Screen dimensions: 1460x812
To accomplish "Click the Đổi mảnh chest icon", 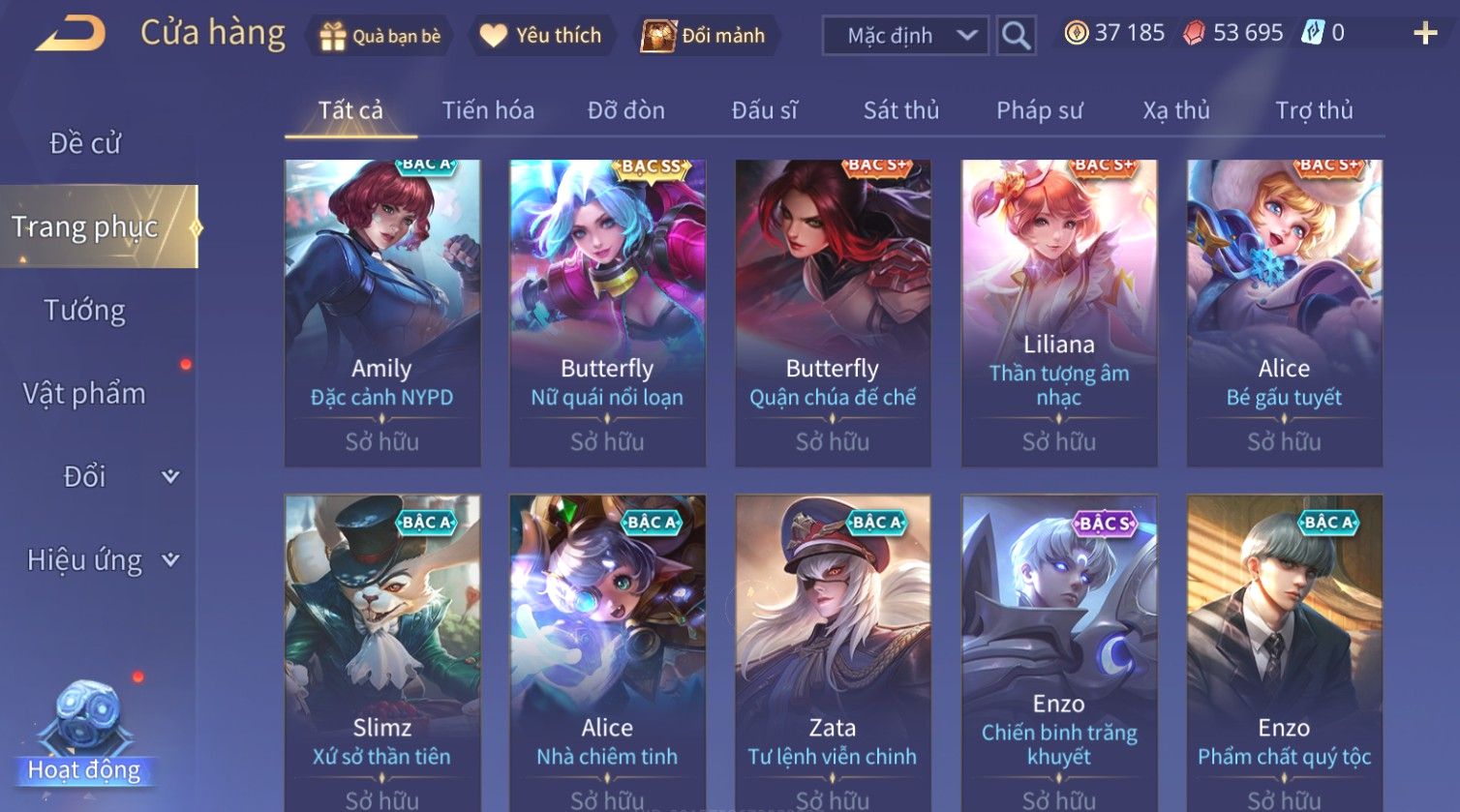I will pyautogui.click(x=658, y=36).
